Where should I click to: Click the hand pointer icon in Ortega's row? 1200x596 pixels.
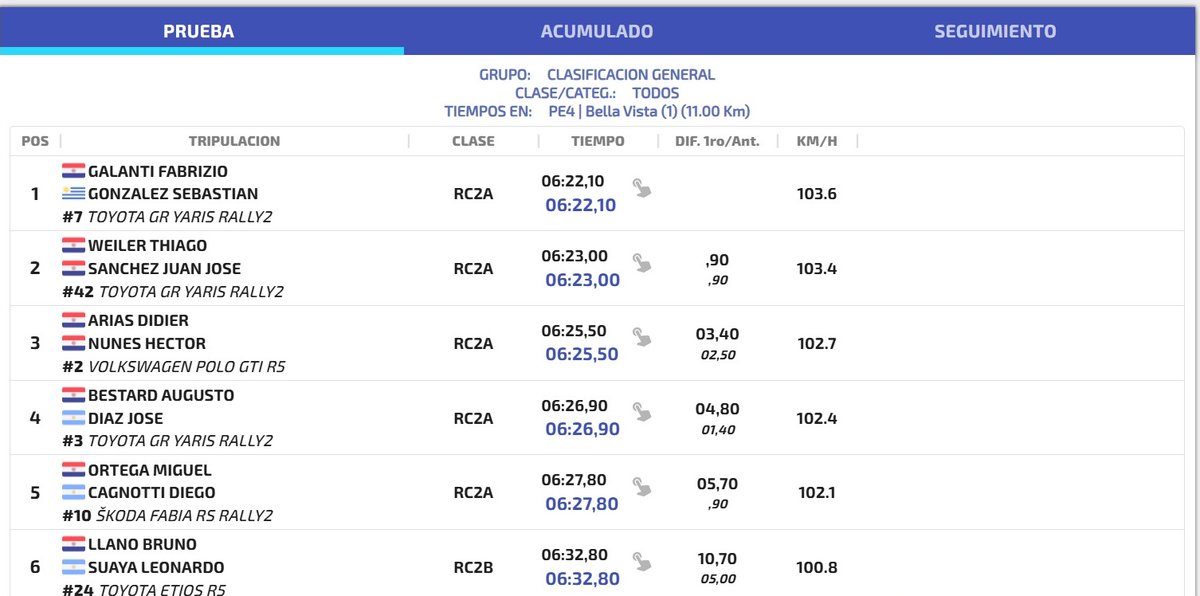(x=642, y=487)
